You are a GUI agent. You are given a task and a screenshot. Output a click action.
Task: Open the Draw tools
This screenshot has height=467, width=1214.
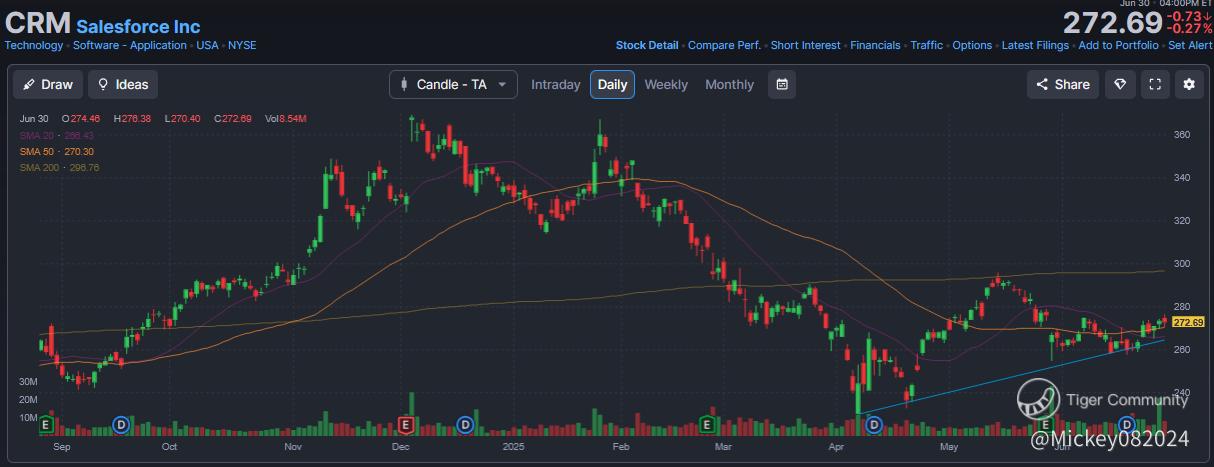48,84
